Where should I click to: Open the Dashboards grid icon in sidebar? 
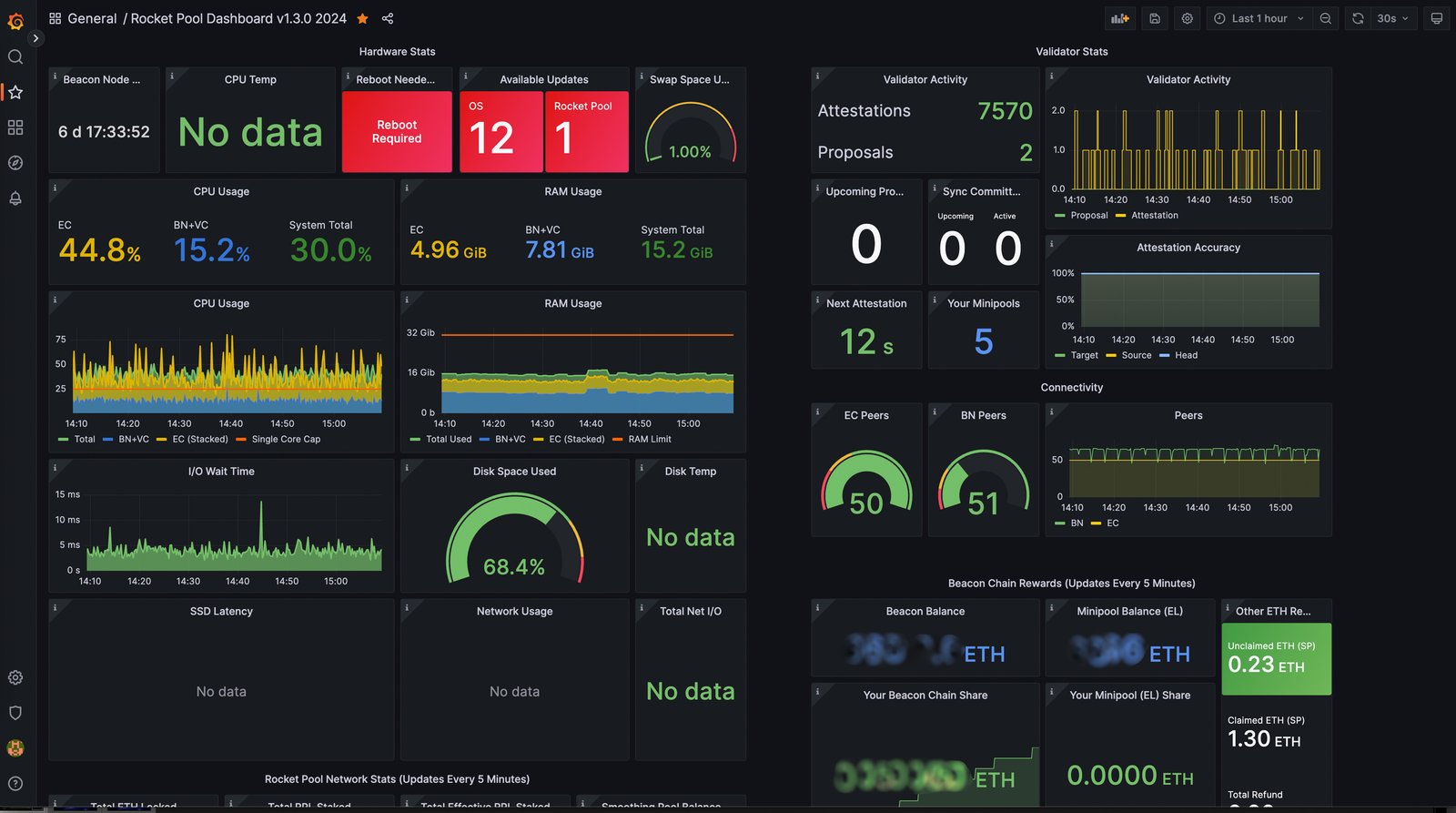(x=15, y=127)
